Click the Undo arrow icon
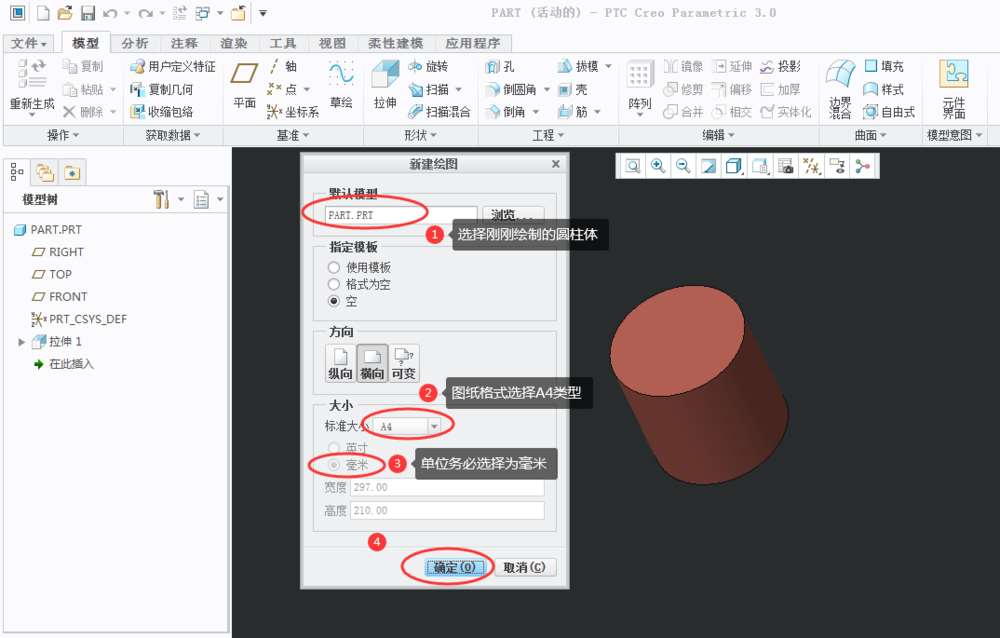 tap(110, 13)
